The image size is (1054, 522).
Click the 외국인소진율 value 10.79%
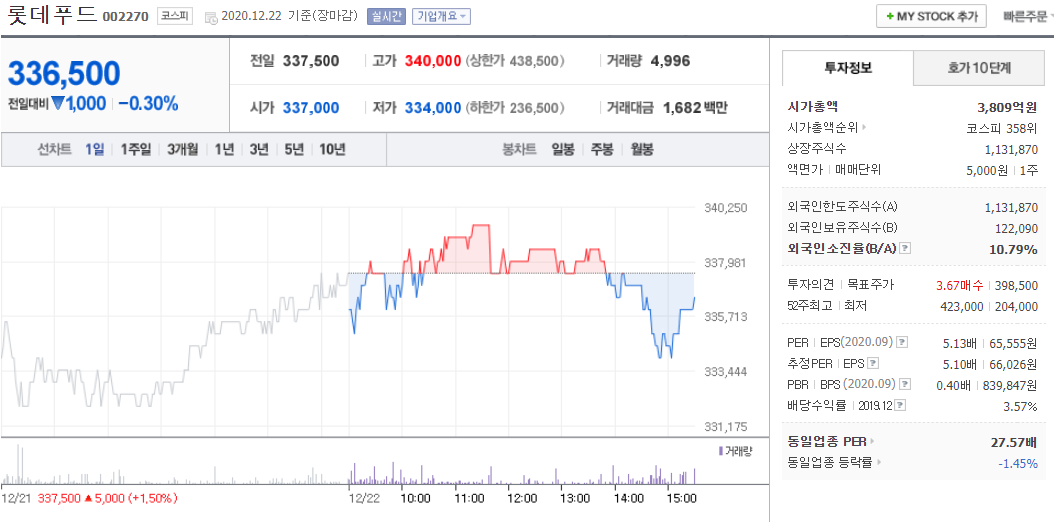[1014, 249]
